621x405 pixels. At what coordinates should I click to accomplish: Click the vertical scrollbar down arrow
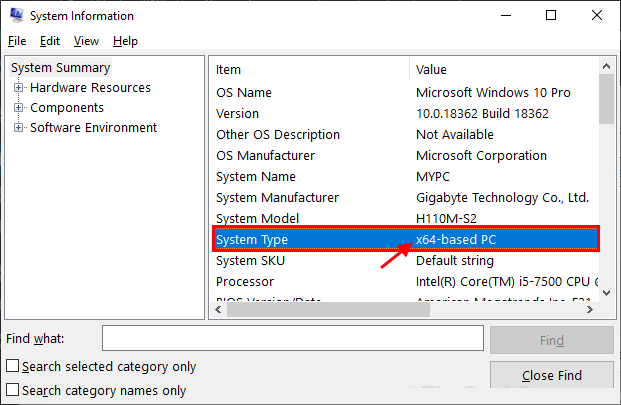click(606, 292)
